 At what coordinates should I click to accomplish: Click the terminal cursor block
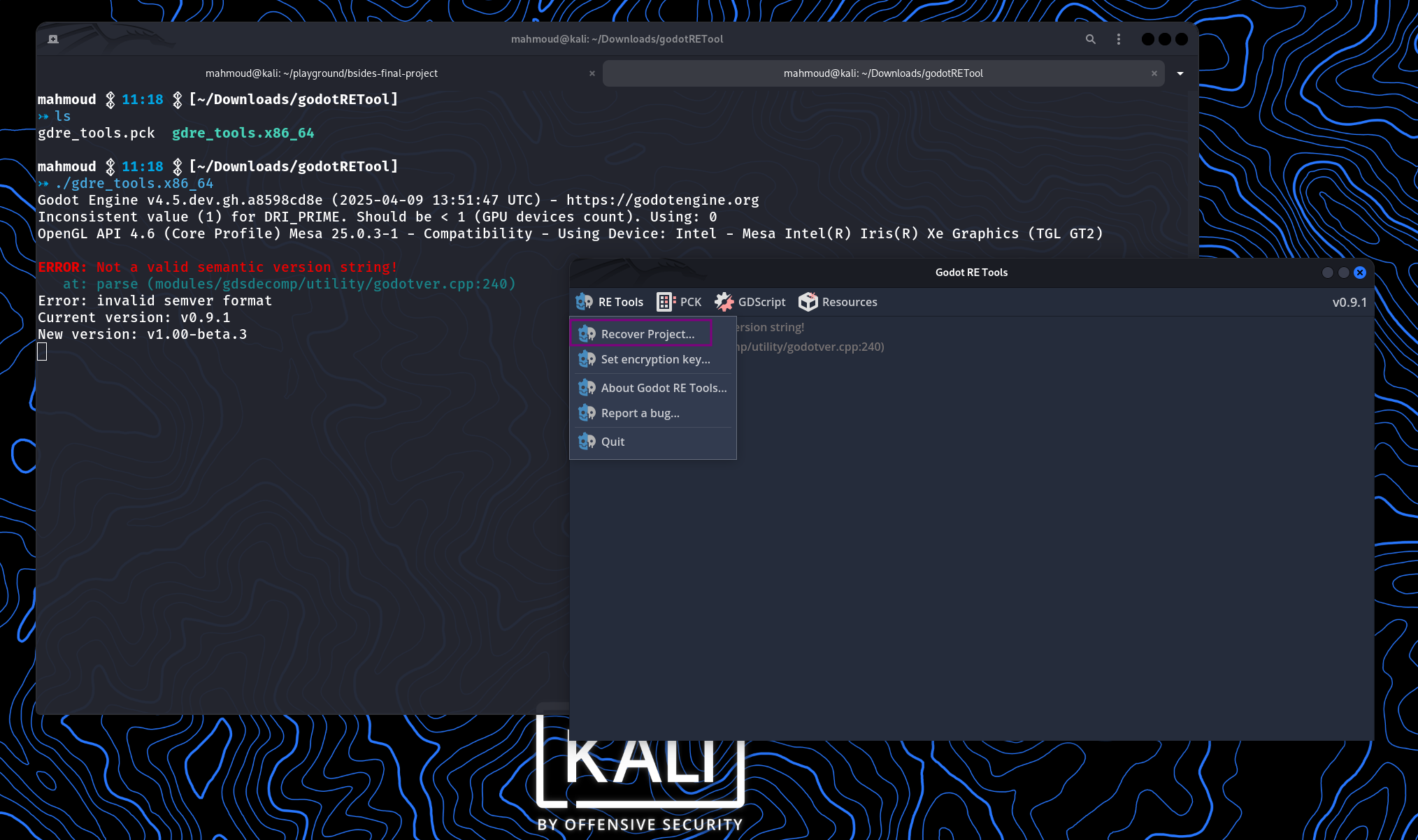(42, 352)
